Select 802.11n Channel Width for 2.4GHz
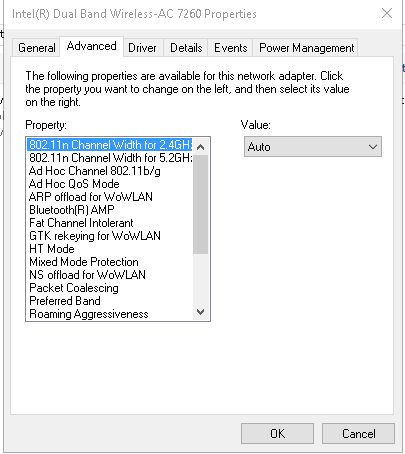Viewport: 405px width, 454px height. tap(110, 145)
